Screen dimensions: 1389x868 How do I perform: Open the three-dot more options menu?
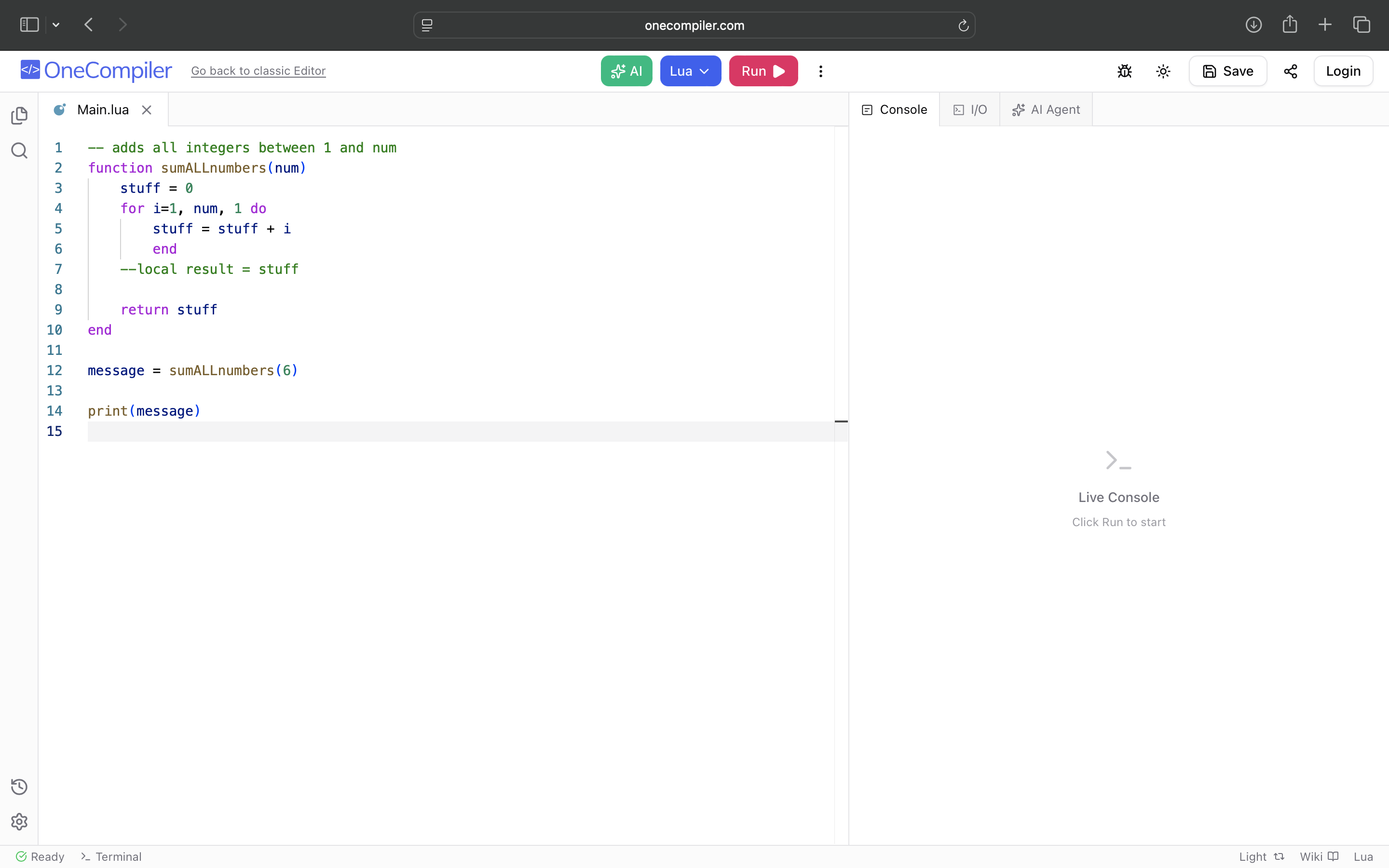pyautogui.click(x=821, y=71)
